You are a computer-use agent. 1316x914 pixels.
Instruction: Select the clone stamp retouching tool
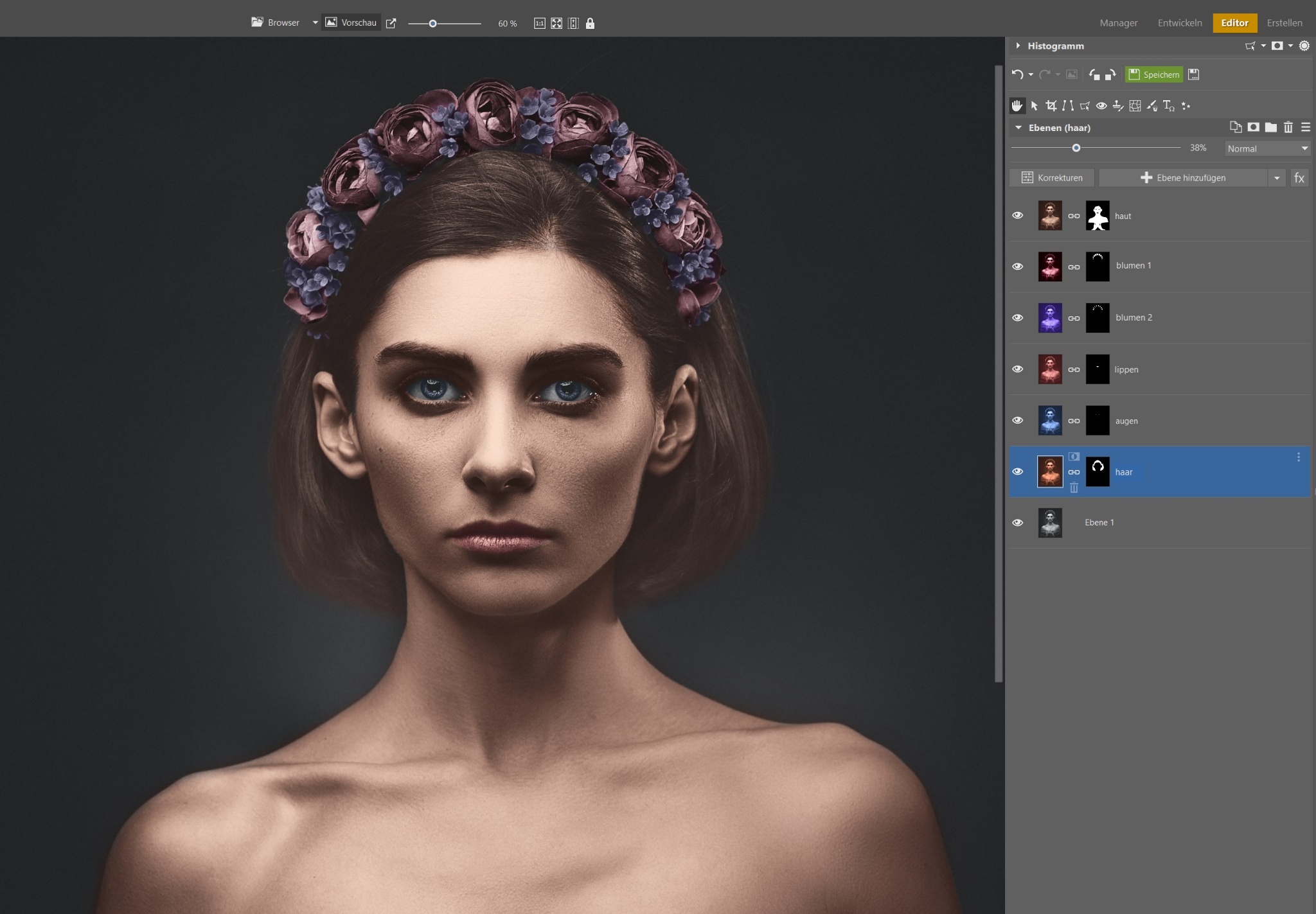coord(1118,106)
